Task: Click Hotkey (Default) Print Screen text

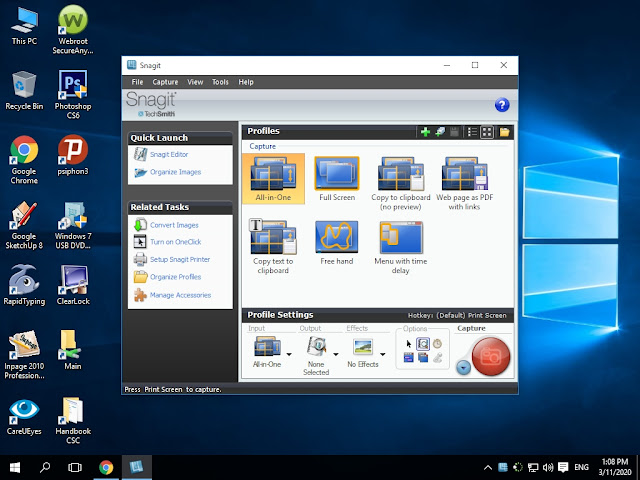Action: click(457, 316)
